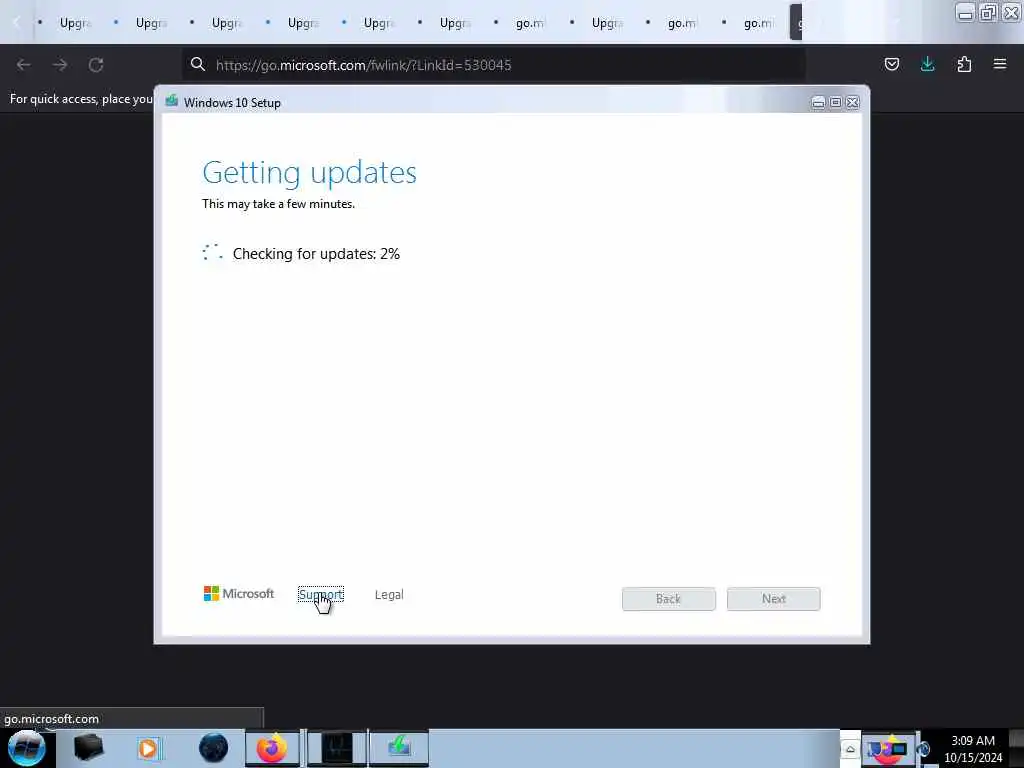Click the disabled Back button in Setup
1024x768 pixels.
668,599
